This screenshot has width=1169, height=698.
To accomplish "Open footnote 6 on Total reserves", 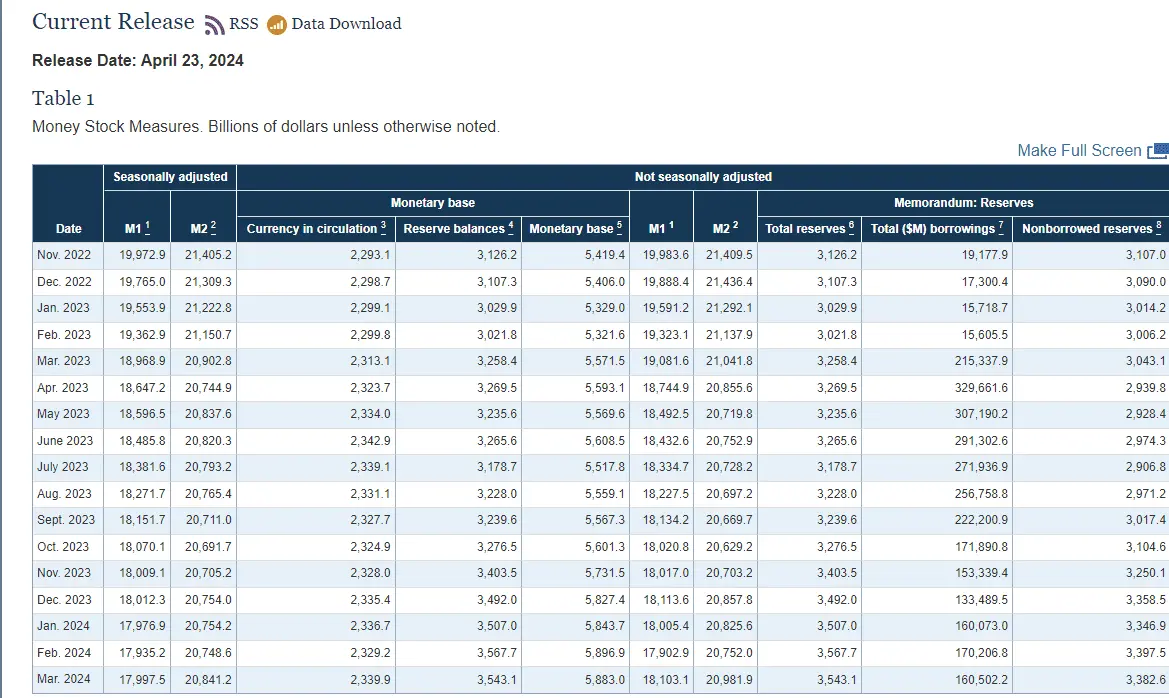I will pyautogui.click(x=851, y=227).
